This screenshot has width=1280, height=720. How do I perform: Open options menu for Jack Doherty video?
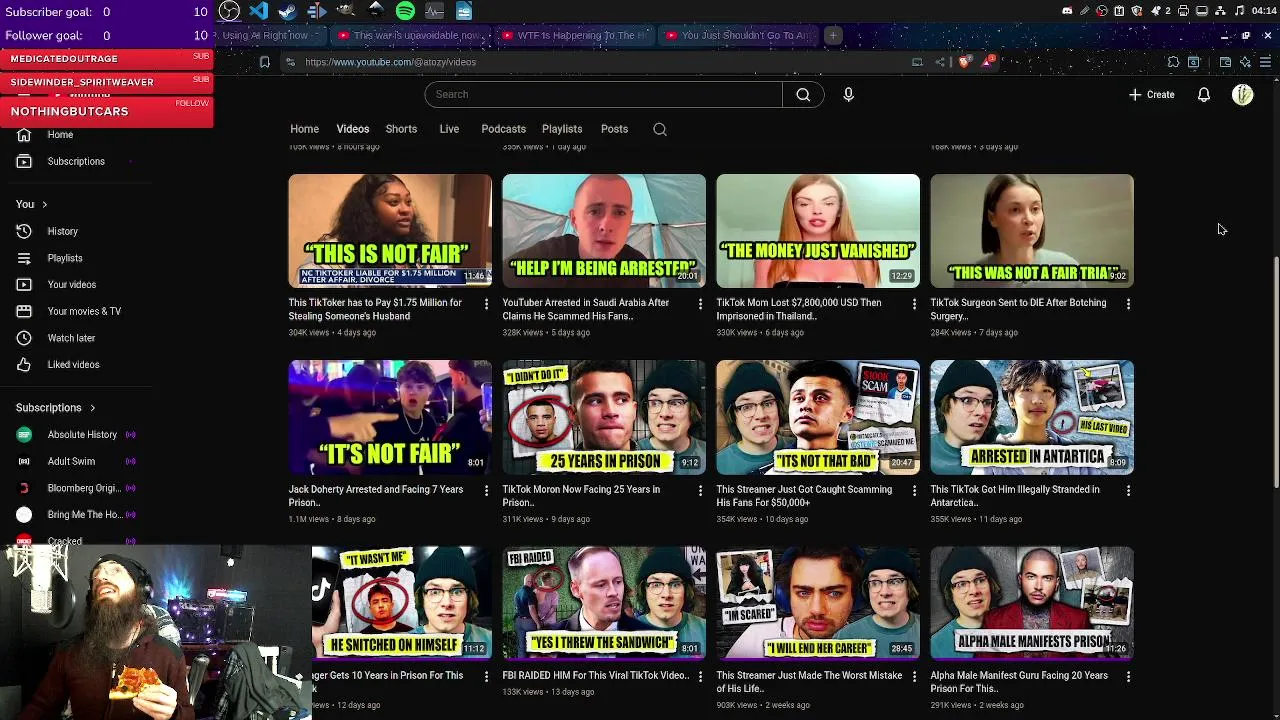(x=486, y=491)
